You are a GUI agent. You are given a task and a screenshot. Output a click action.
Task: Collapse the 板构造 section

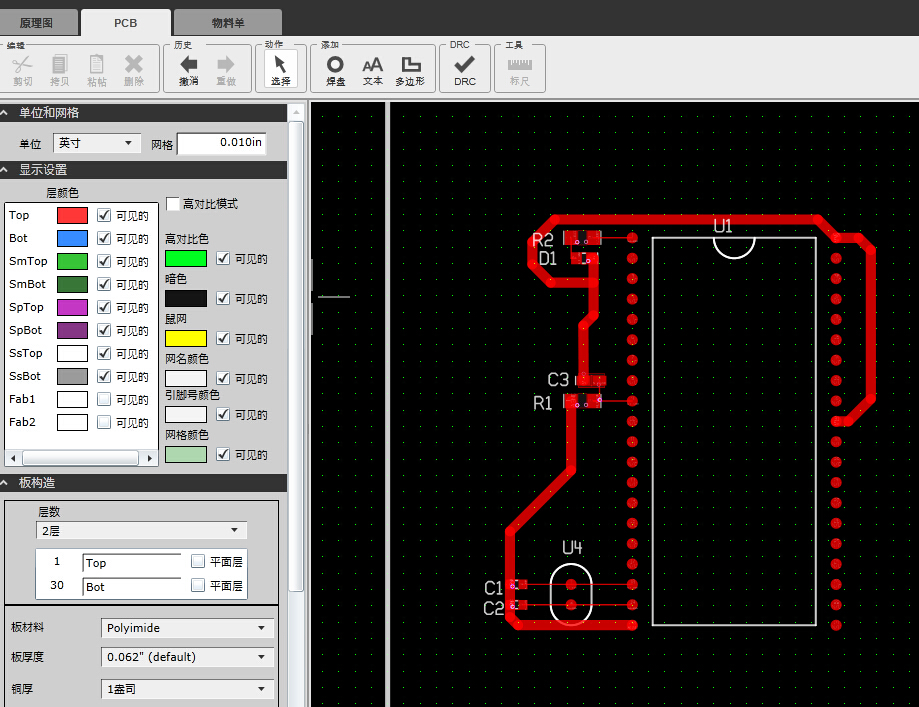pyautogui.click(x=5, y=482)
